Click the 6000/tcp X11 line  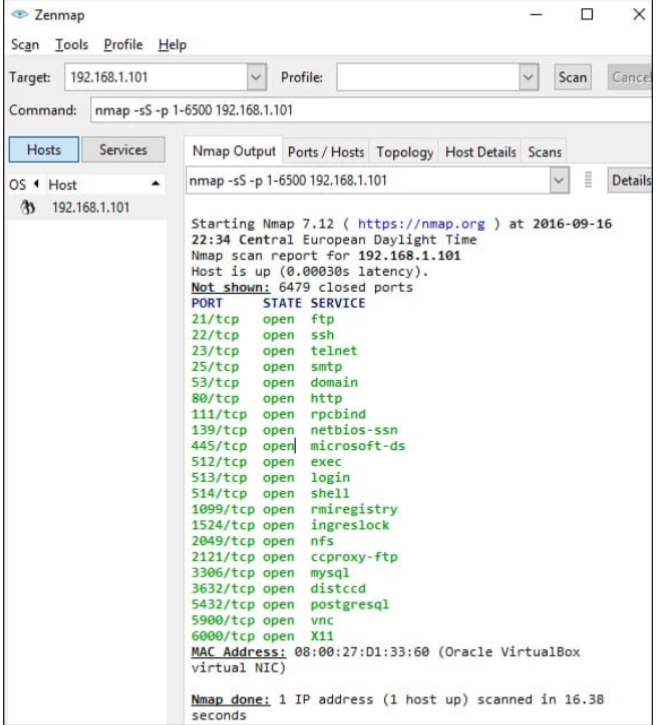pos(263,636)
